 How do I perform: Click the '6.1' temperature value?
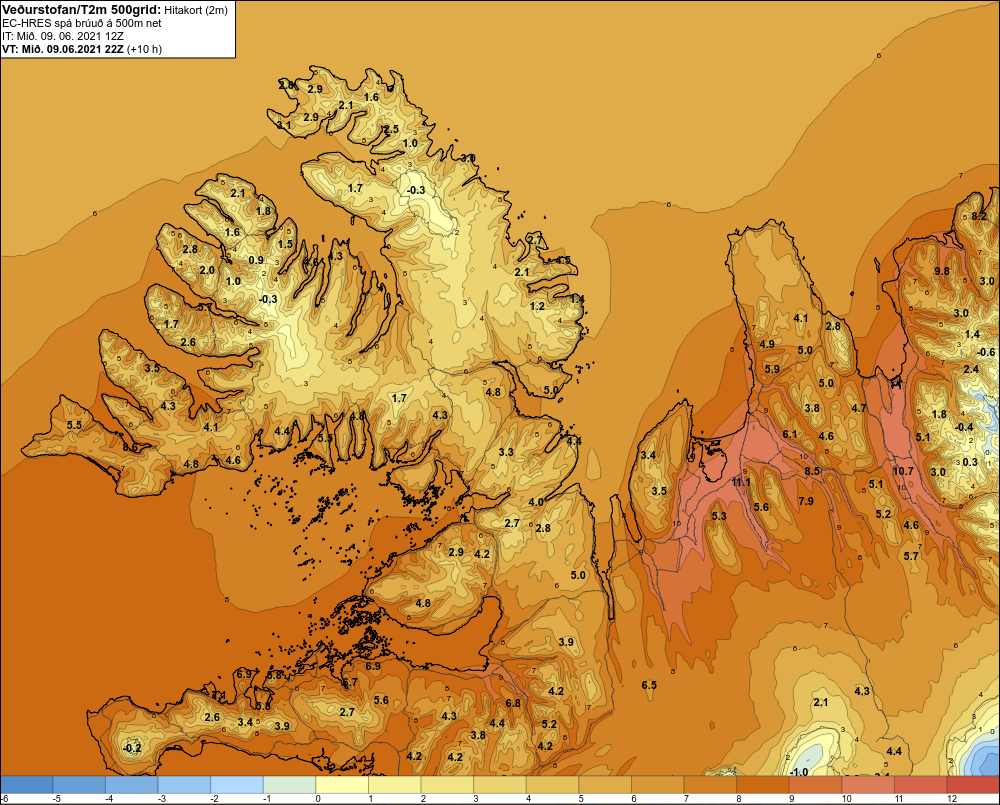tap(790, 434)
